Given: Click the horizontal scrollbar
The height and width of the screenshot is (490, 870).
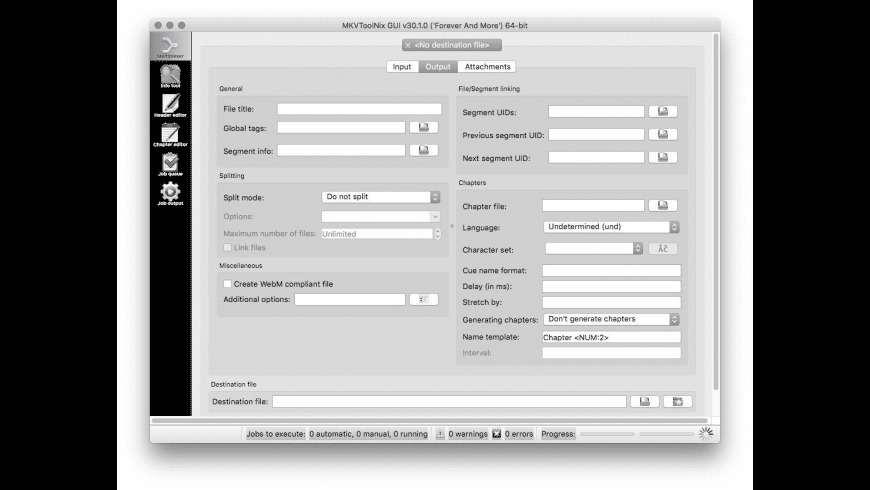Looking at the screenshot, I should [430, 421].
